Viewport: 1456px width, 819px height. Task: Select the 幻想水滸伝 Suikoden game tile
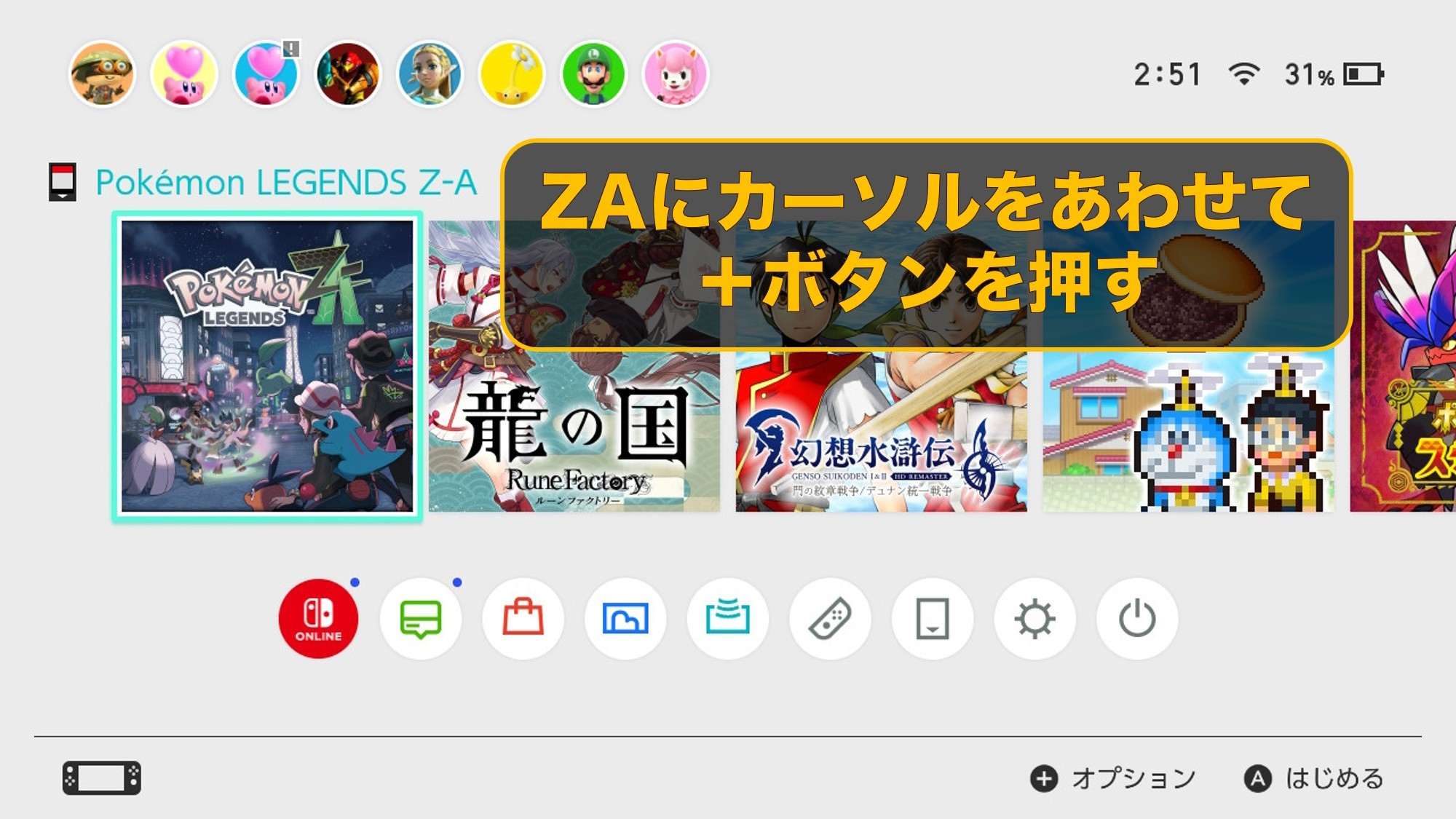click(882, 367)
